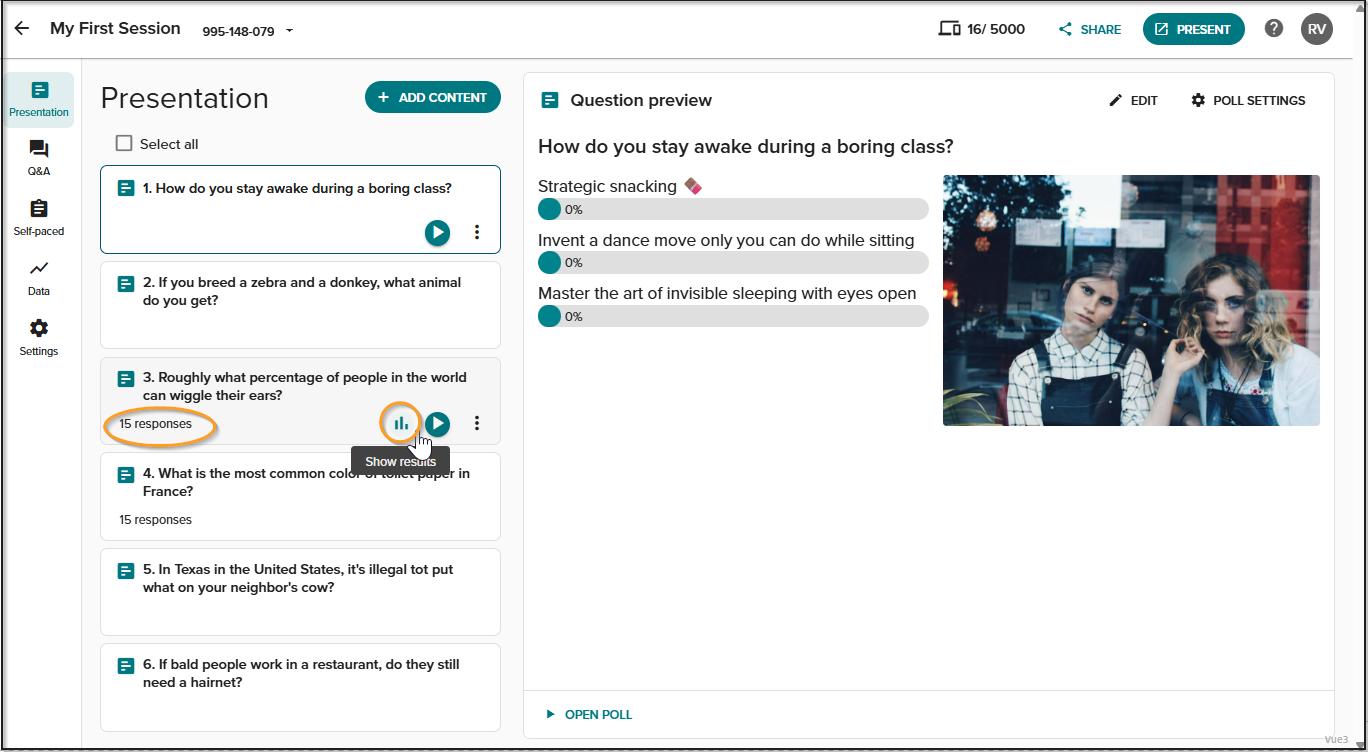Activate the play button on question 3
1368x752 pixels.
tap(437, 424)
